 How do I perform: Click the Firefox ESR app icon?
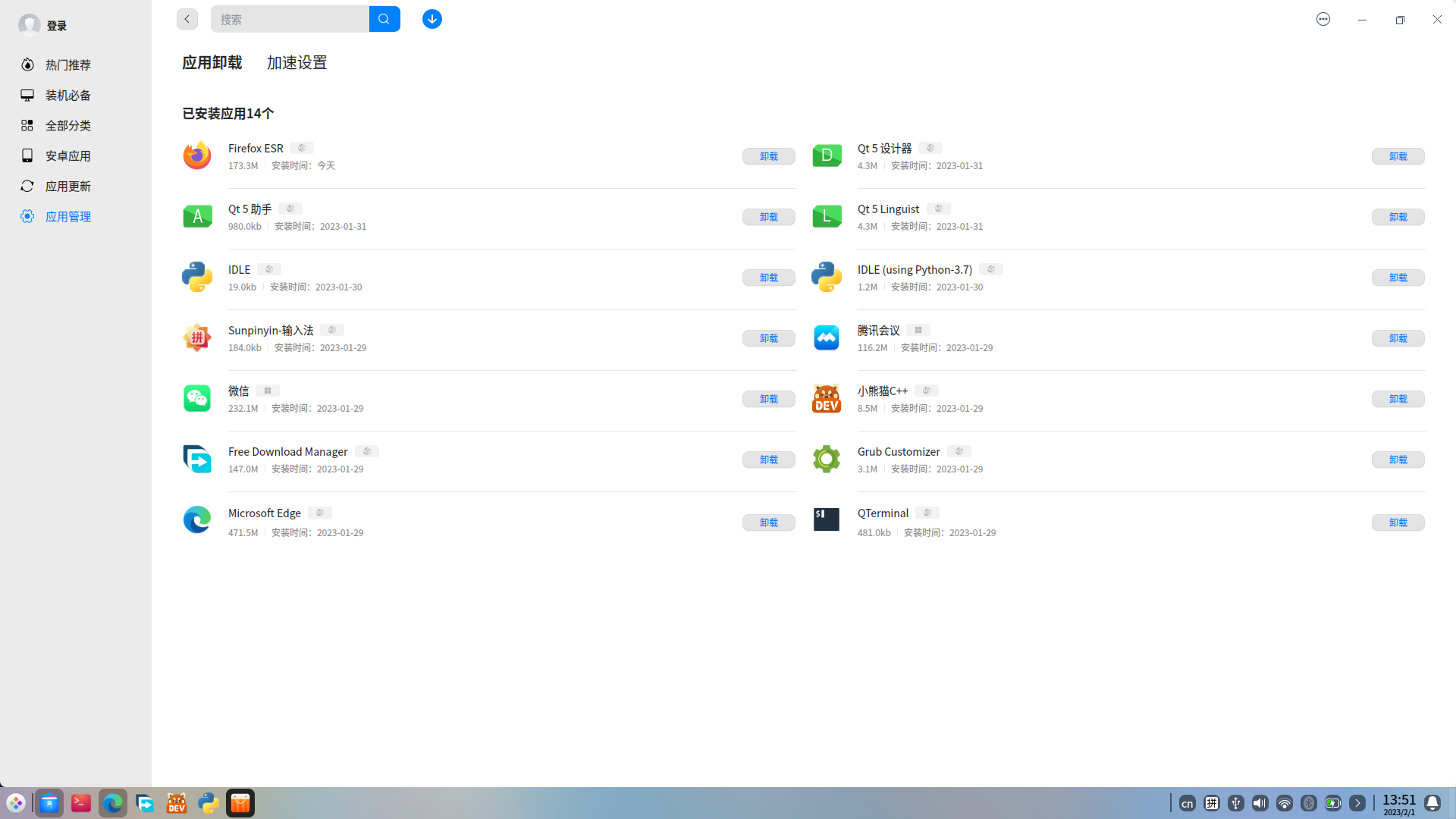[197, 155]
